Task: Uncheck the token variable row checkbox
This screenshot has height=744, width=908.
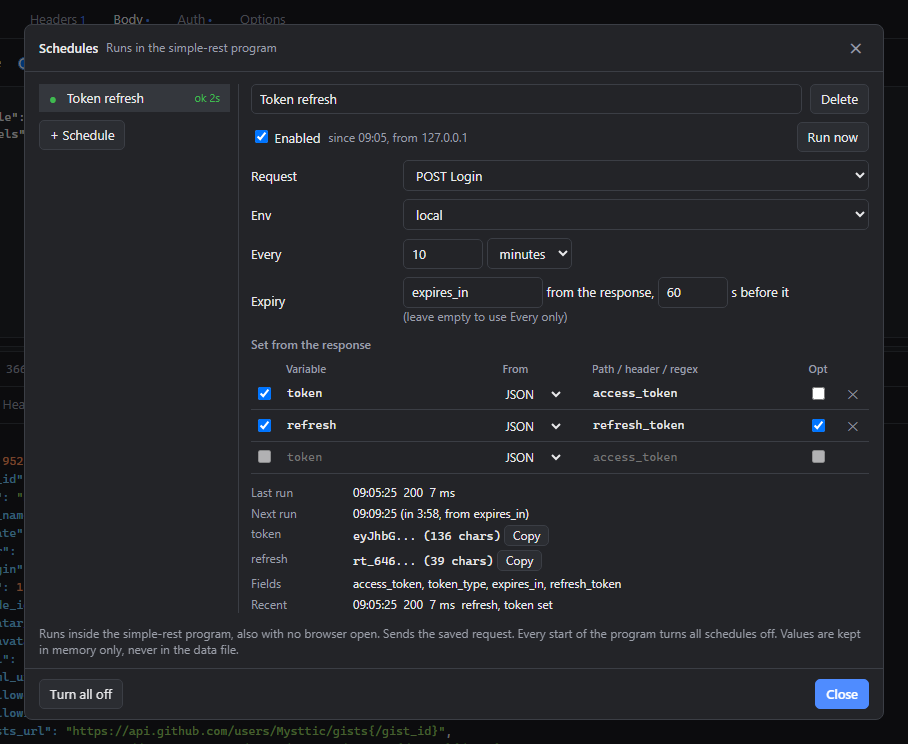Action: [x=265, y=394]
